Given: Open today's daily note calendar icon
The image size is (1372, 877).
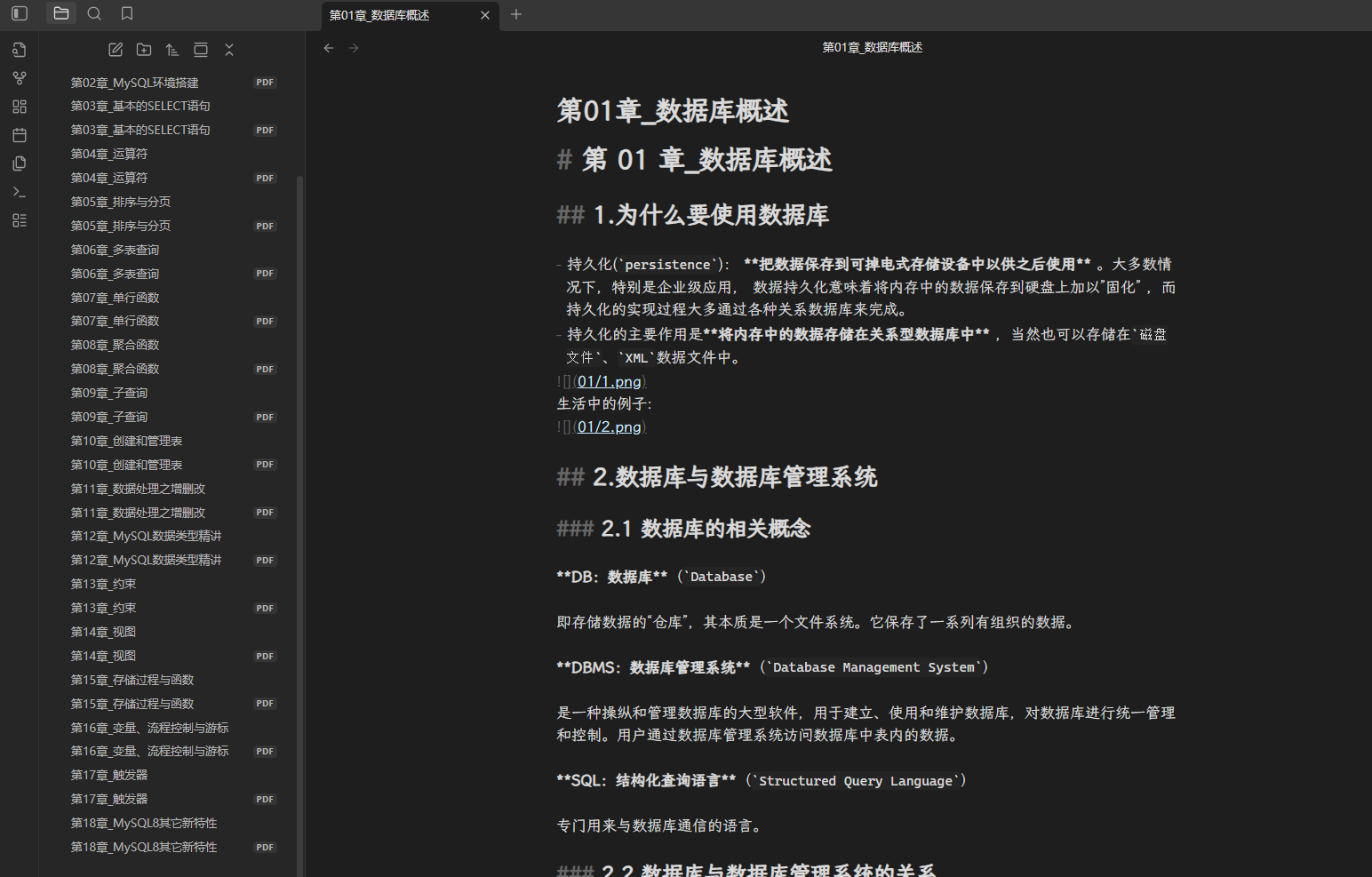Looking at the screenshot, I should pos(20,135).
